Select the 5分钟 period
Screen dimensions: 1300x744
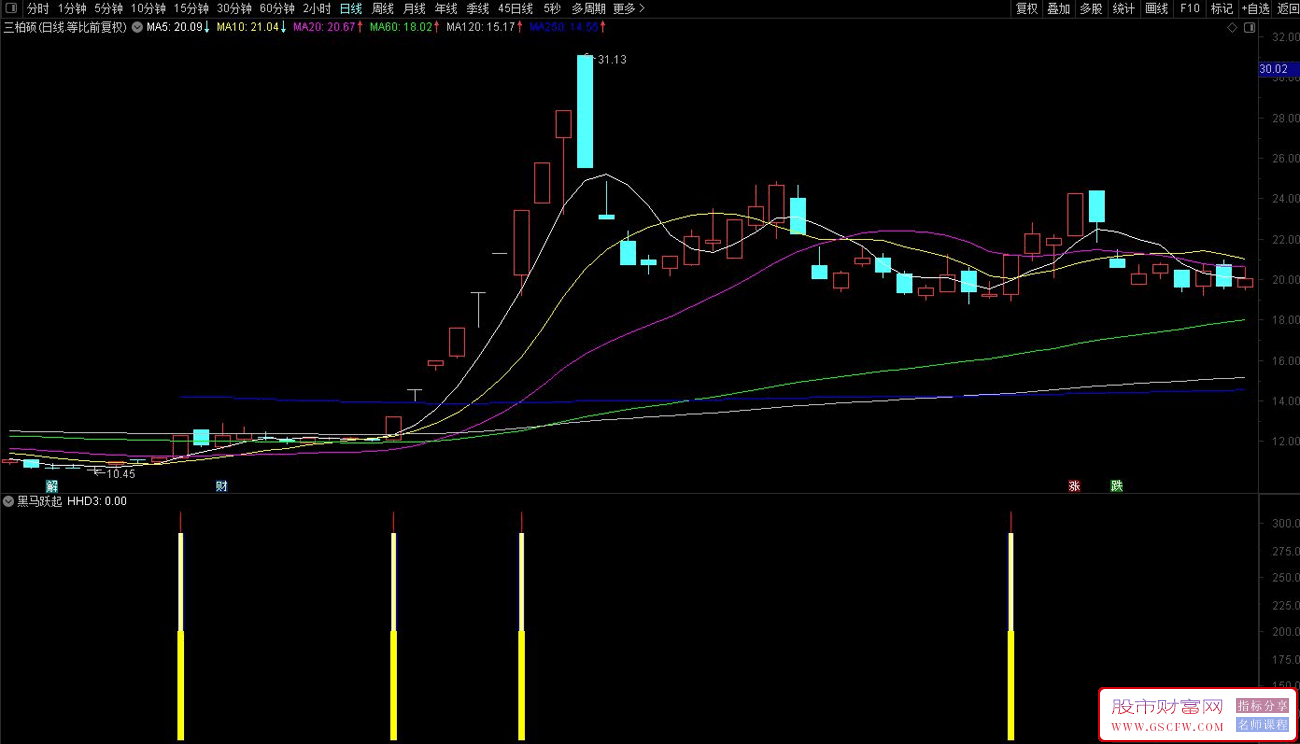coord(109,9)
